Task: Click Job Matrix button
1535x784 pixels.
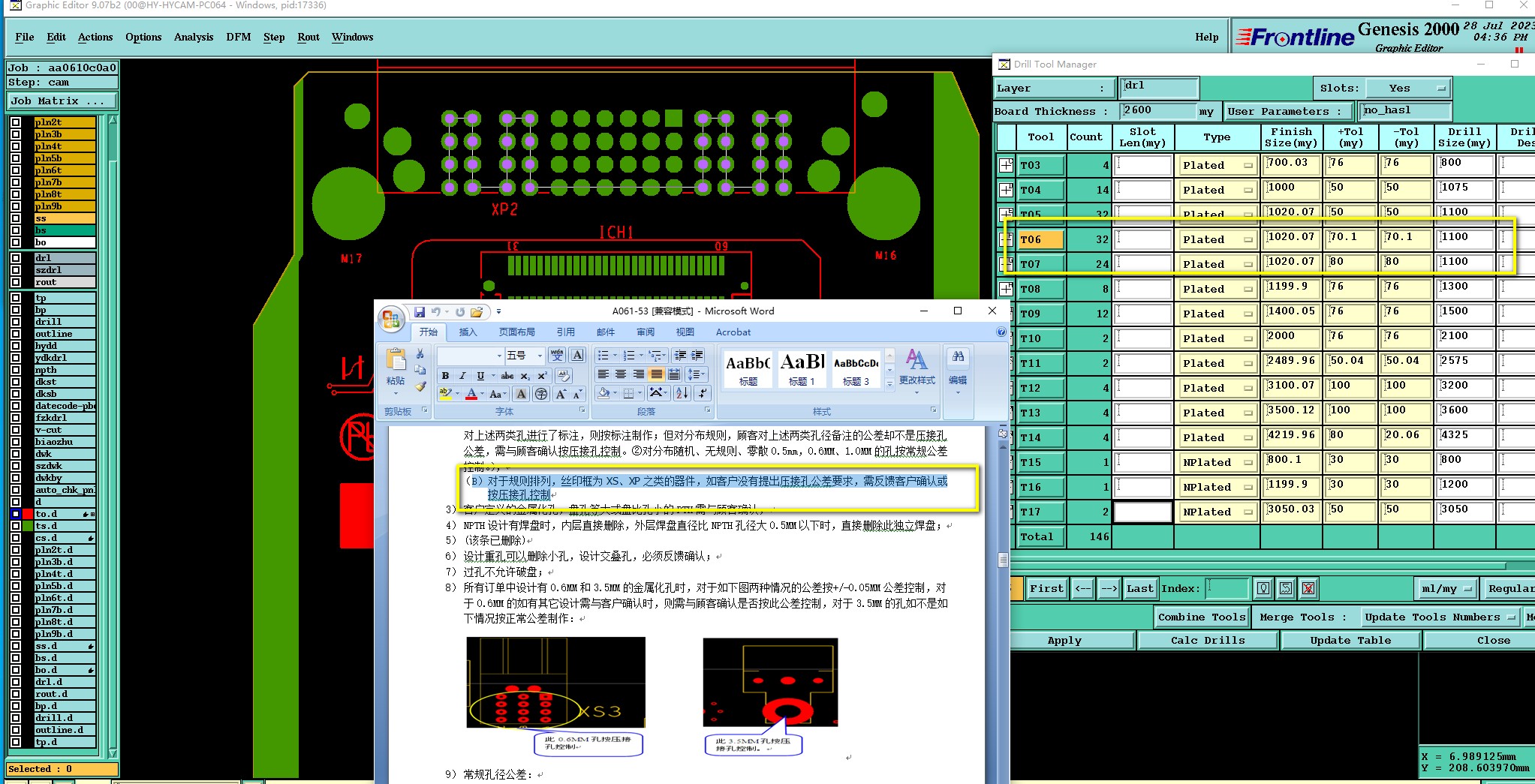Action: pos(62,101)
